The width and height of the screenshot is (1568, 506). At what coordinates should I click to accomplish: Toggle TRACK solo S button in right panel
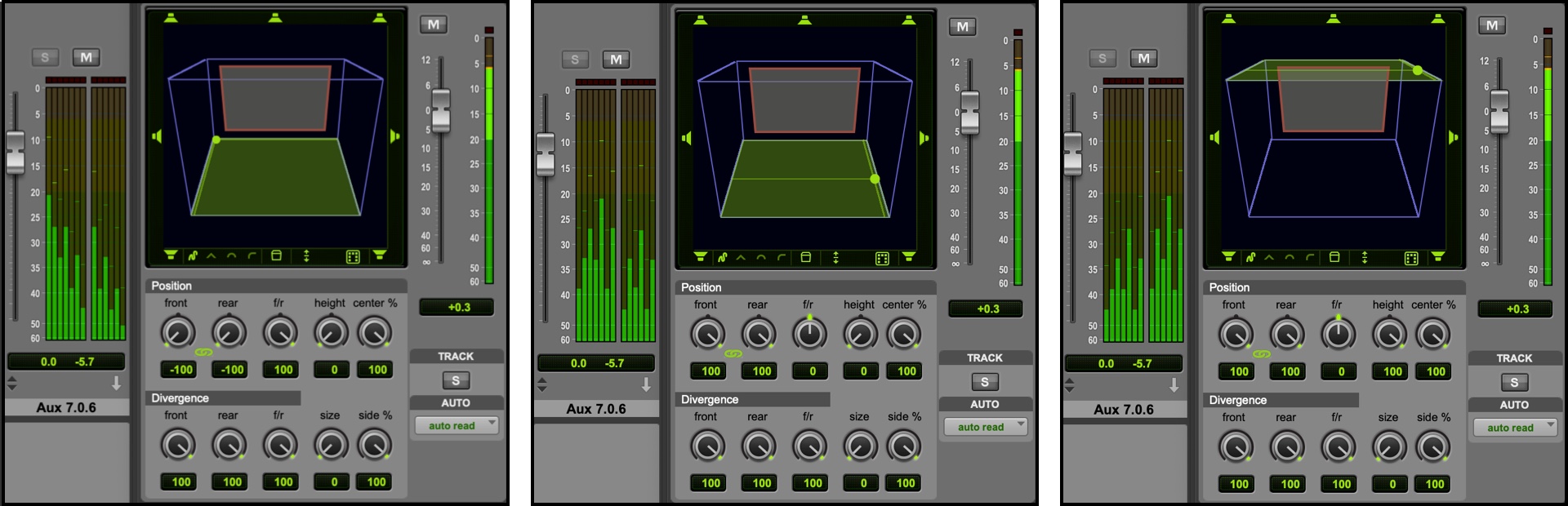pos(1514,382)
